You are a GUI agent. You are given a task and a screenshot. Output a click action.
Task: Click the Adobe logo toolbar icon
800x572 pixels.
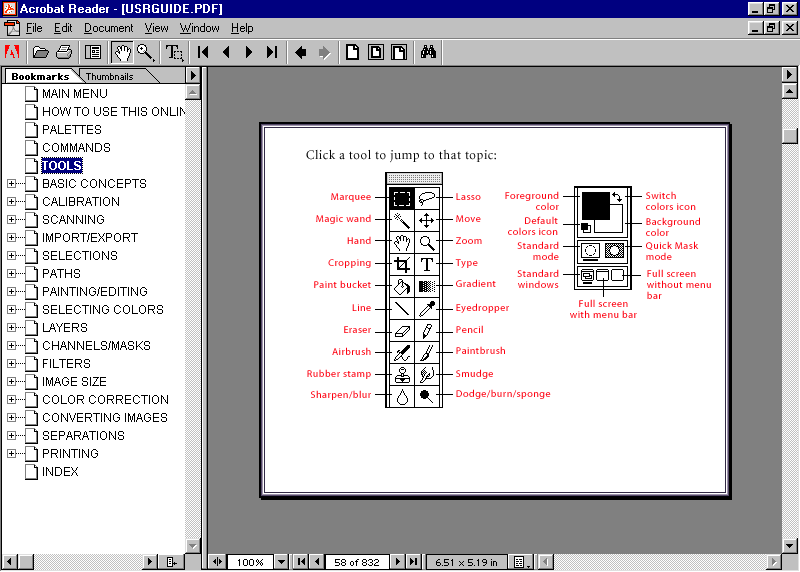click(x=12, y=52)
